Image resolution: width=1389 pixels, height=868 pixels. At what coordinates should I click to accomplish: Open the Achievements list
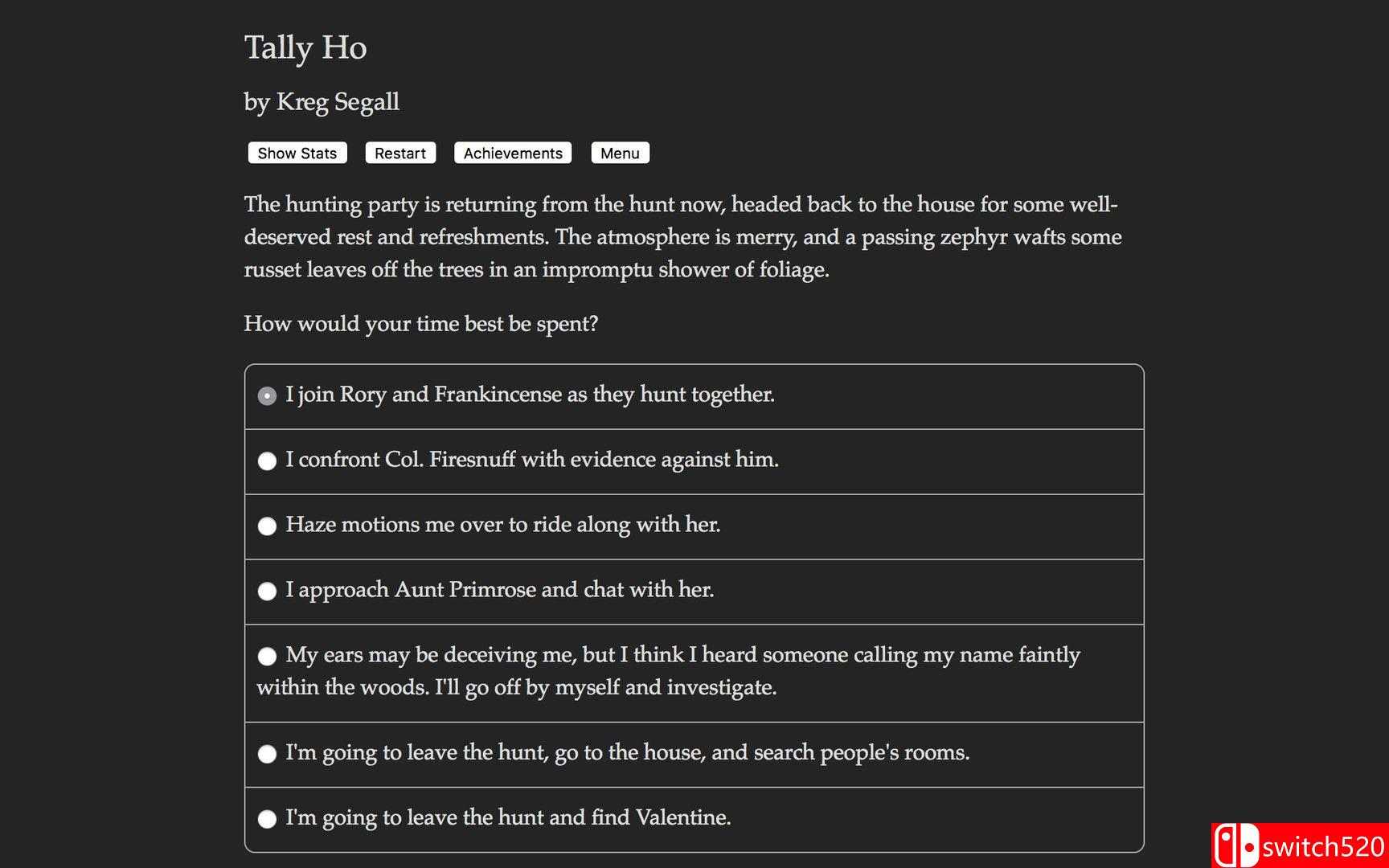point(513,154)
